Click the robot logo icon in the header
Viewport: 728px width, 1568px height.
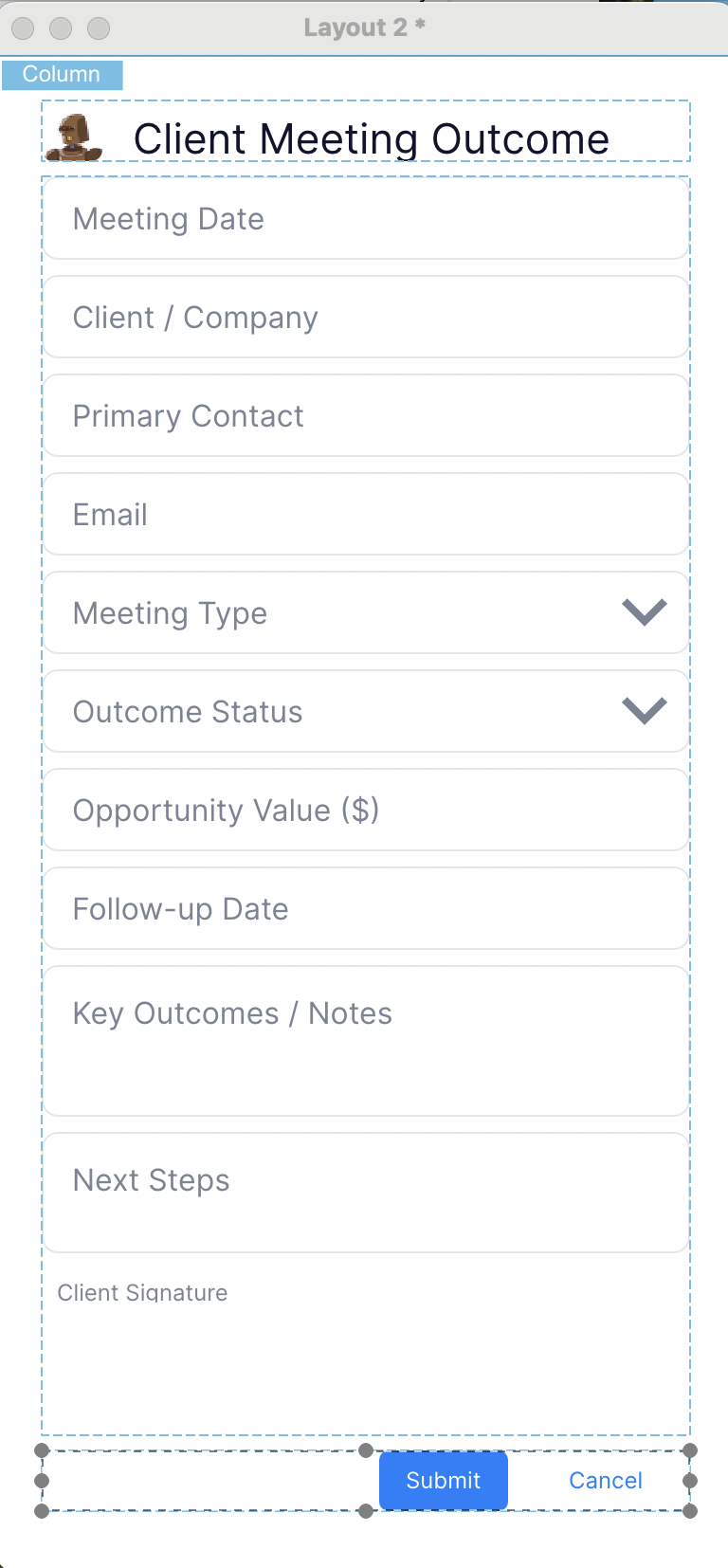click(74, 137)
